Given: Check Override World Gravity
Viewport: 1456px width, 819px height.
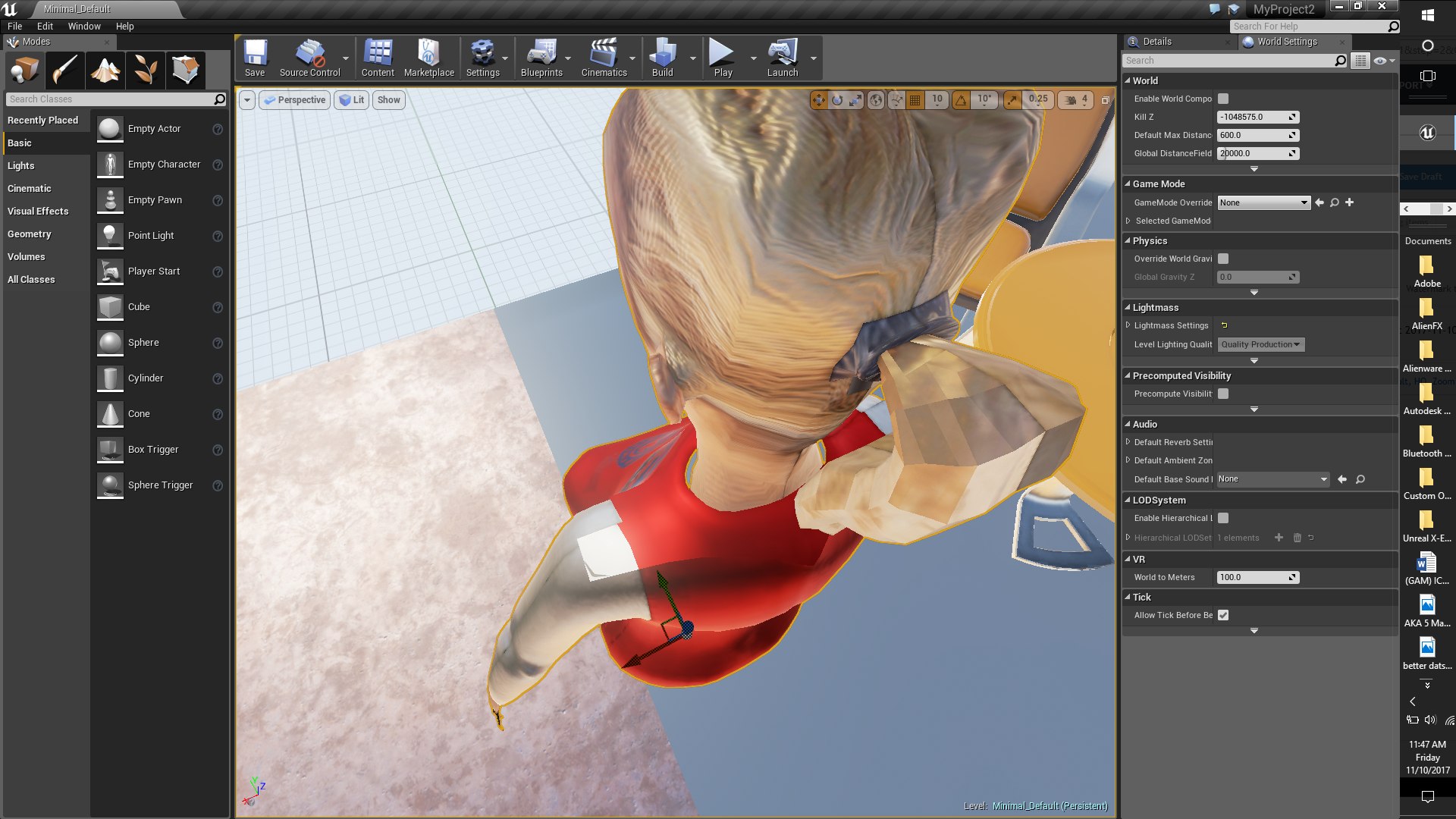Looking at the screenshot, I should tap(1223, 259).
